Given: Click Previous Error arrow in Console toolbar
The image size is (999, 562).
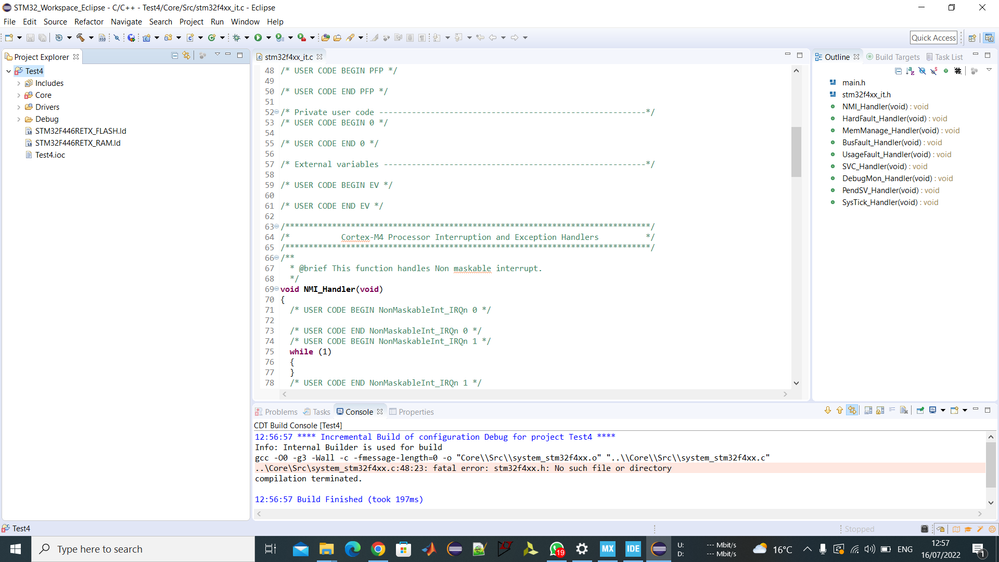Looking at the screenshot, I should tap(840, 410).
